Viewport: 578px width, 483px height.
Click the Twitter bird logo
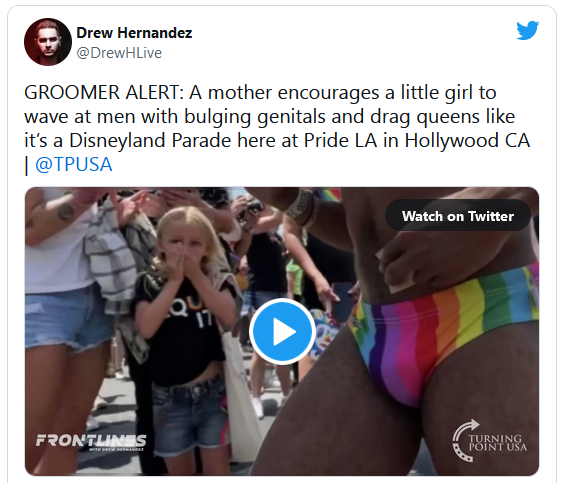(x=527, y=30)
